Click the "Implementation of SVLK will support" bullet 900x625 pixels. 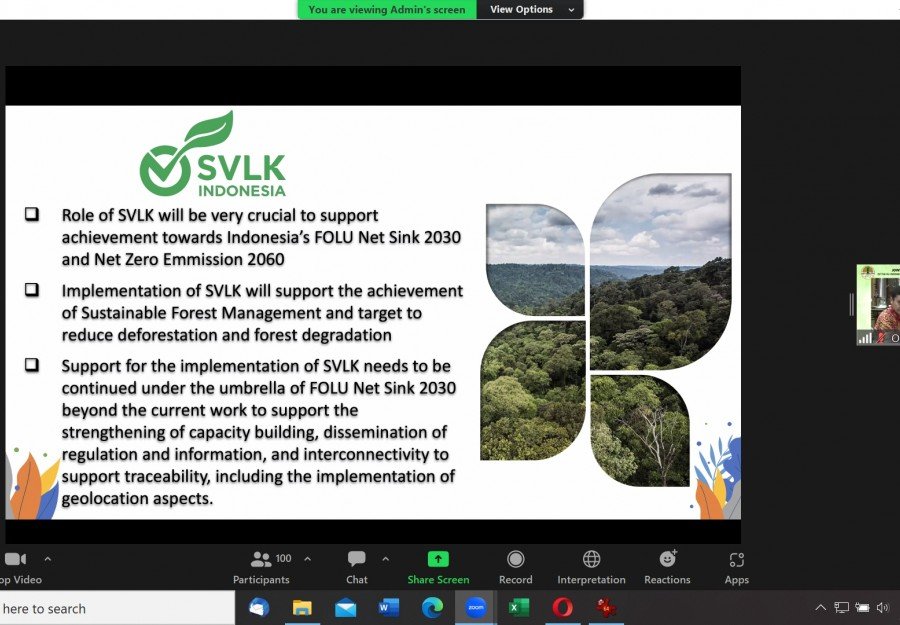262,313
